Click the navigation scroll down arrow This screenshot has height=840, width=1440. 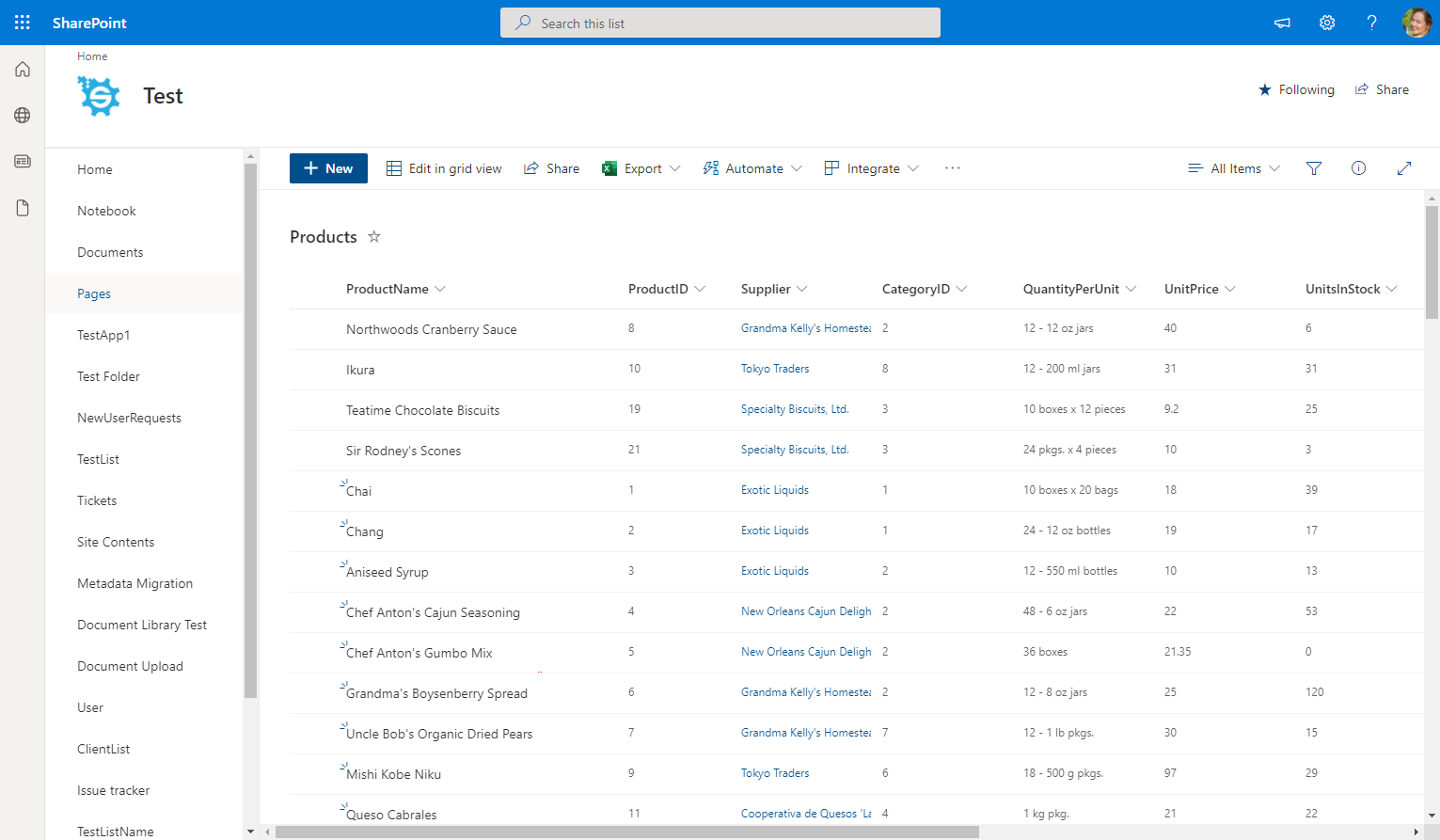point(250,832)
